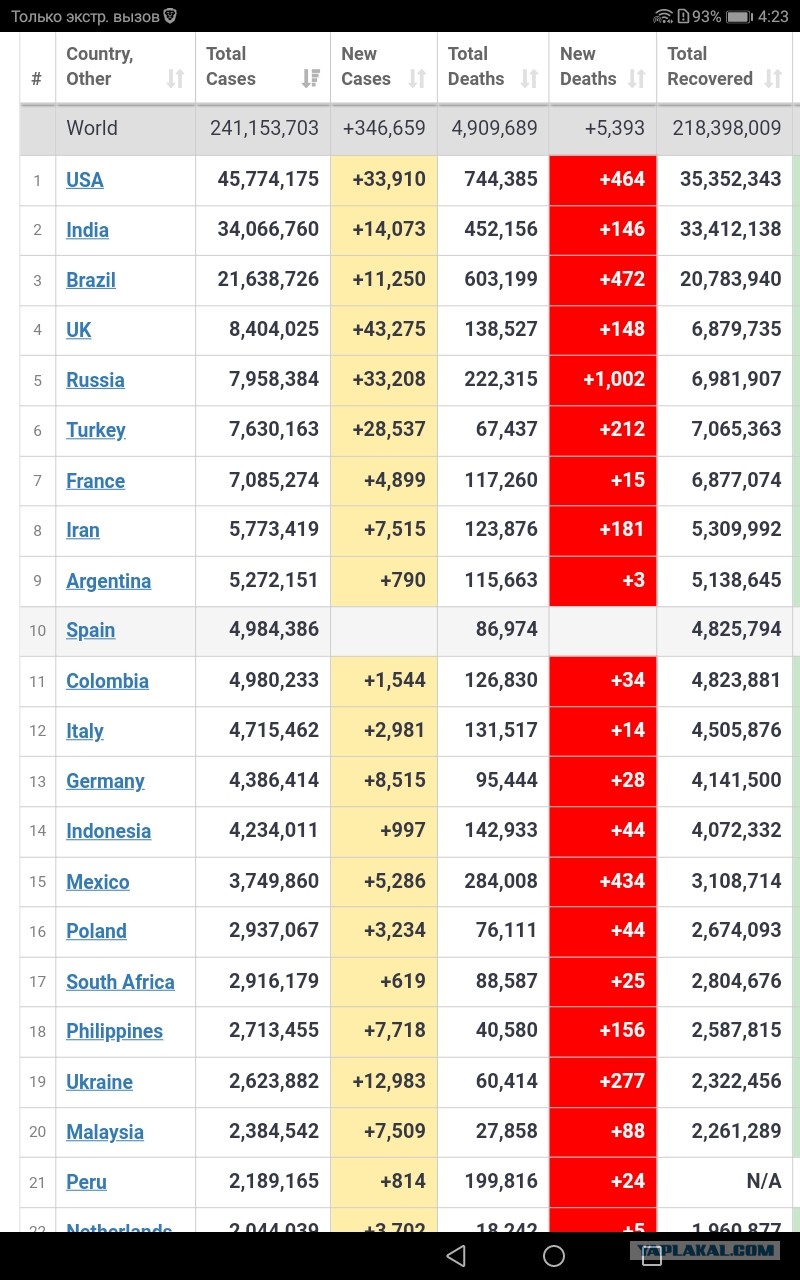
Task: Open the Ukraine country link
Action: pyautogui.click(x=99, y=1082)
